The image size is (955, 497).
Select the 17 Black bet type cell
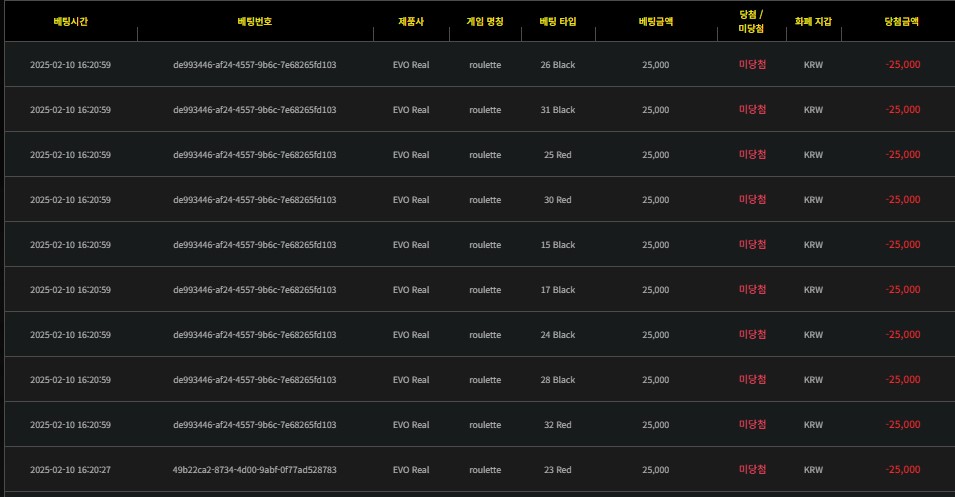coord(558,290)
